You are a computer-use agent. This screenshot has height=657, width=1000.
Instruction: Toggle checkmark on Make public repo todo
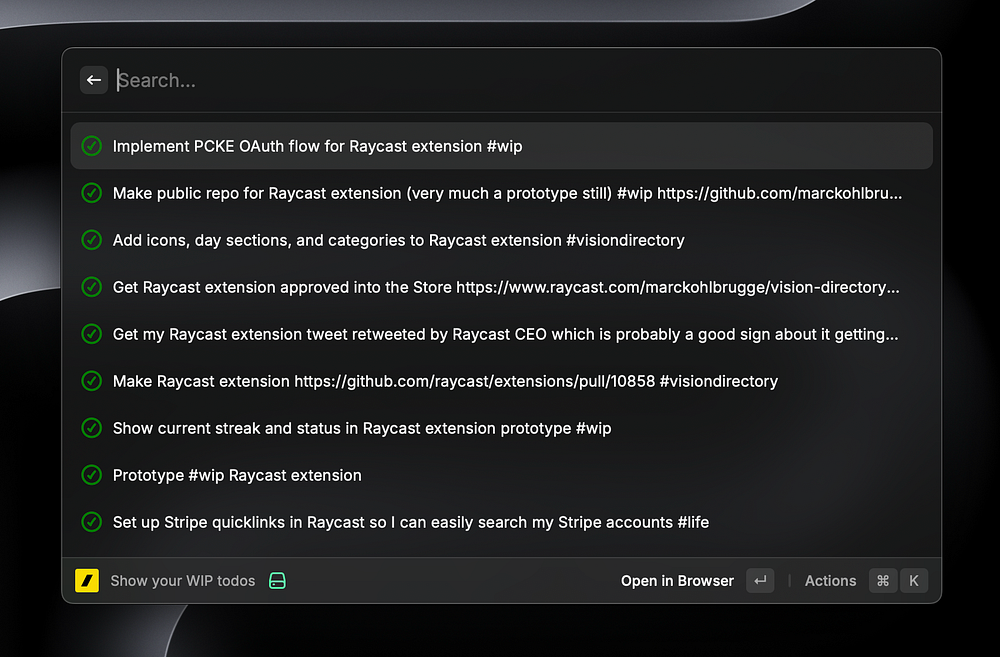pos(92,193)
